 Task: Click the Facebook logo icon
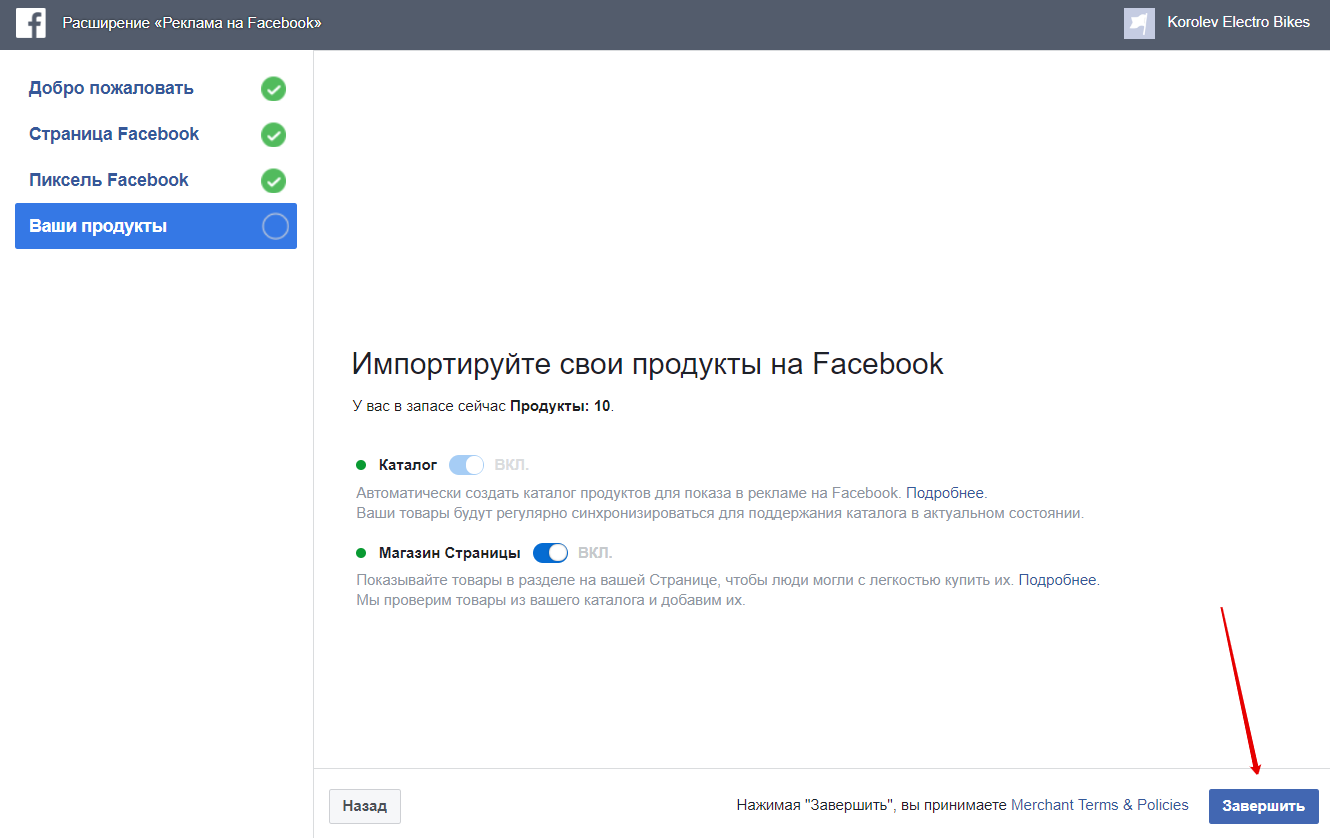click(x=31, y=23)
